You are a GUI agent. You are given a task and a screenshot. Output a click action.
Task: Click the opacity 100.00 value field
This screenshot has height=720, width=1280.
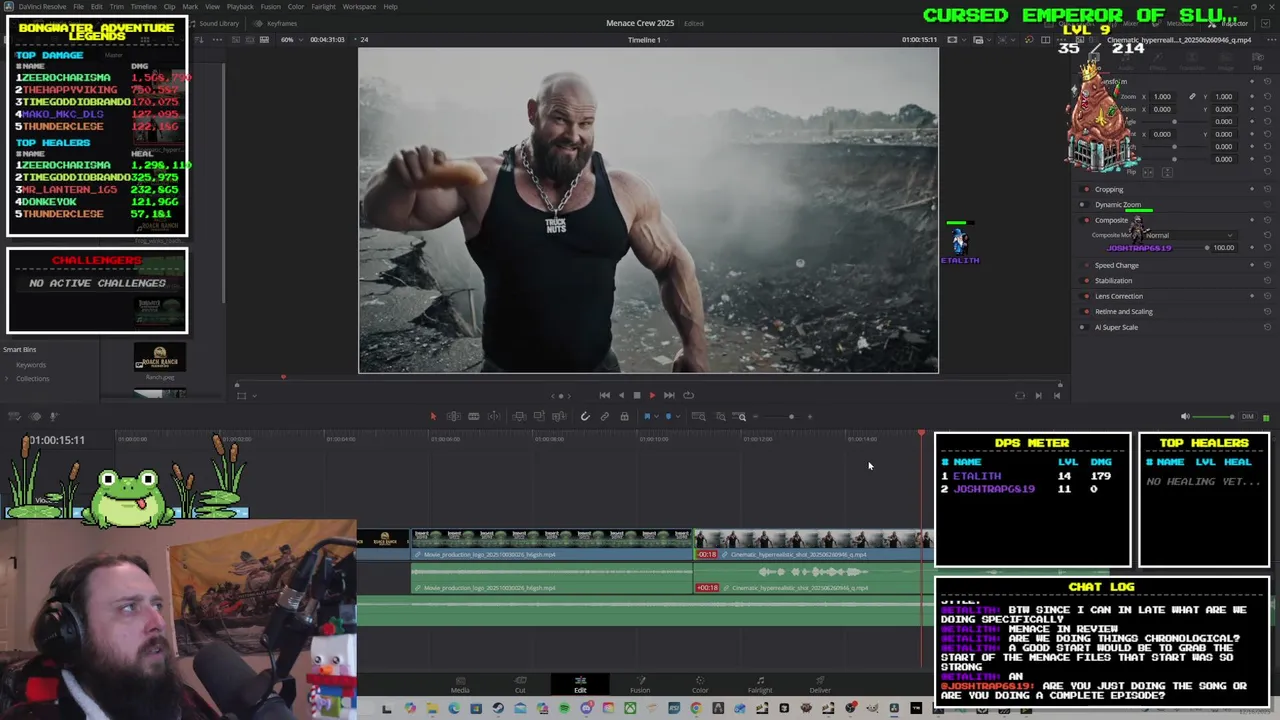(x=1223, y=248)
